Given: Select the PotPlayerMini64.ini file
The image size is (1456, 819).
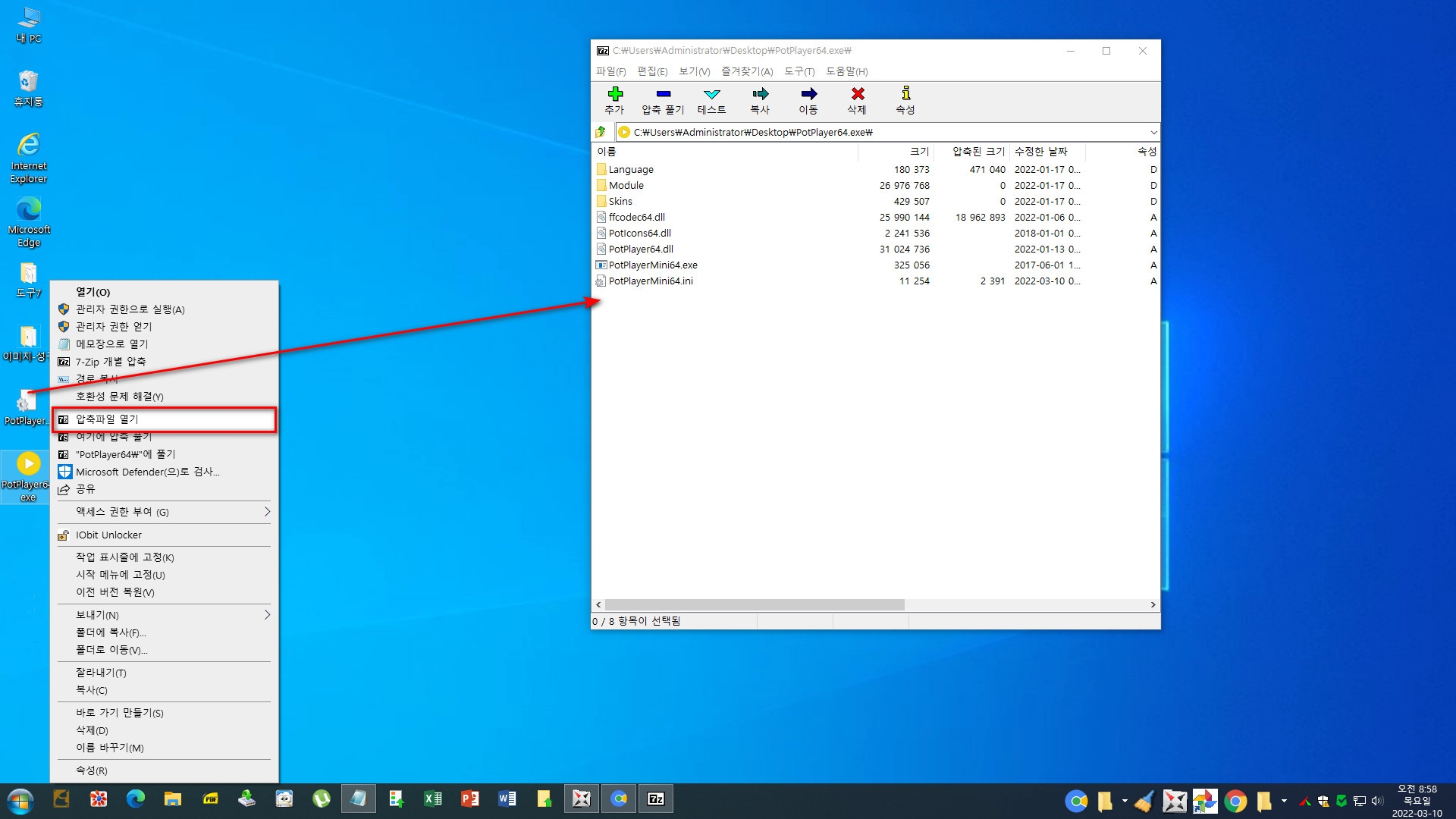Looking at the screenshot, I should 876,281.
